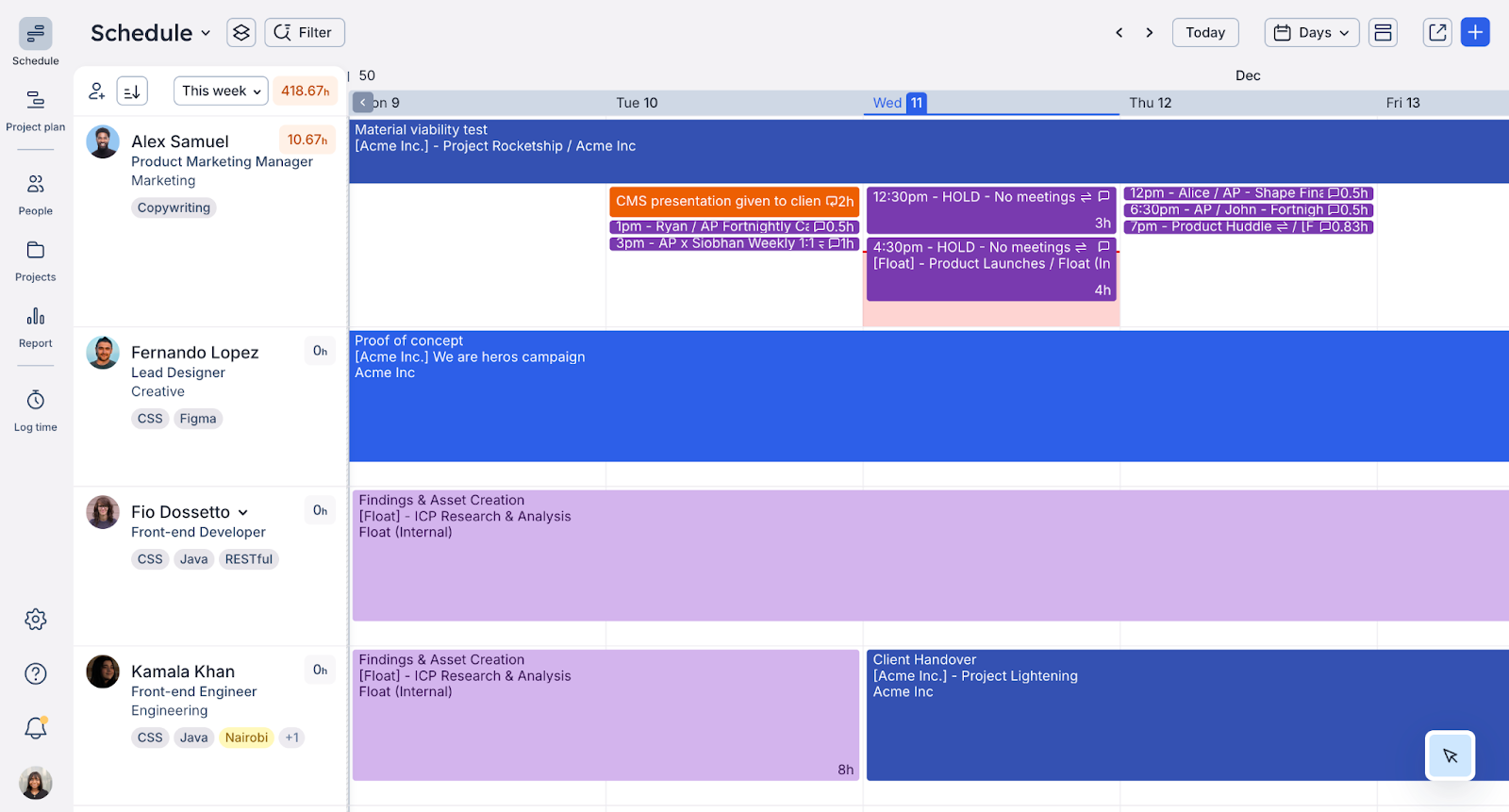Screen dimensions: 1509x812
Task: Toggle the sort order button
Action: pos(132,91)
